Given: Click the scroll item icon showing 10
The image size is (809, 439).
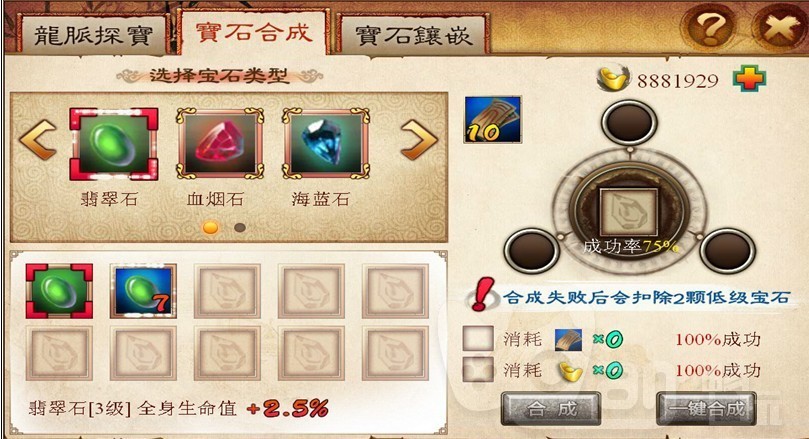Looking at the screenshot, I should tap(493, 120).
